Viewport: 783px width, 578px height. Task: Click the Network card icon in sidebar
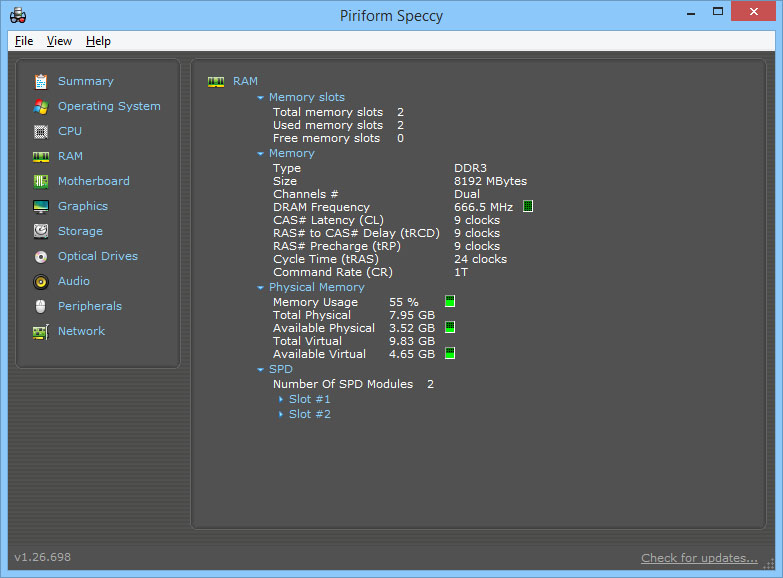[40, 332]
